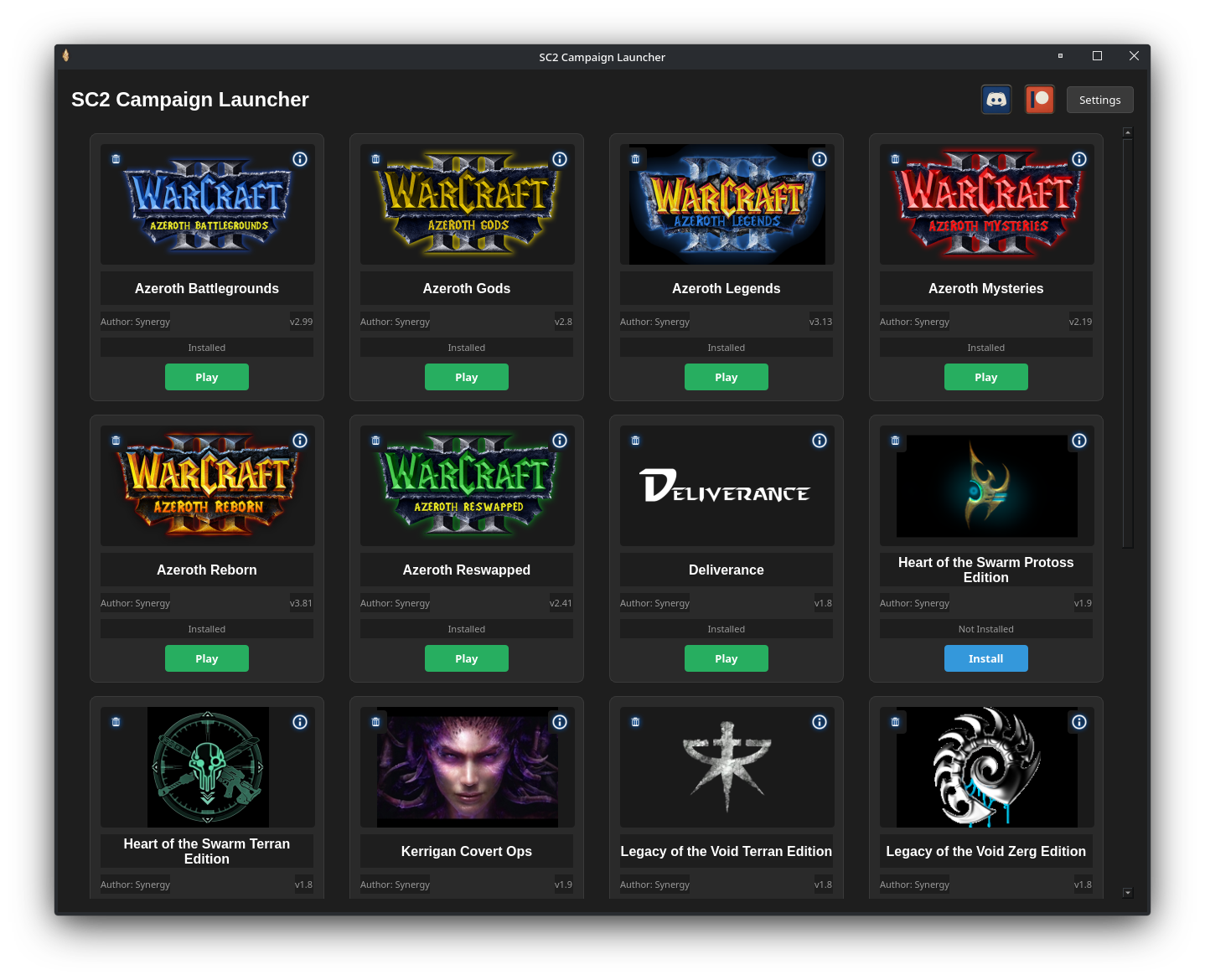1205x980 pixels.
Task: Show info for Legacy of the Void Zerg Edition
Action: point(1079,722)
